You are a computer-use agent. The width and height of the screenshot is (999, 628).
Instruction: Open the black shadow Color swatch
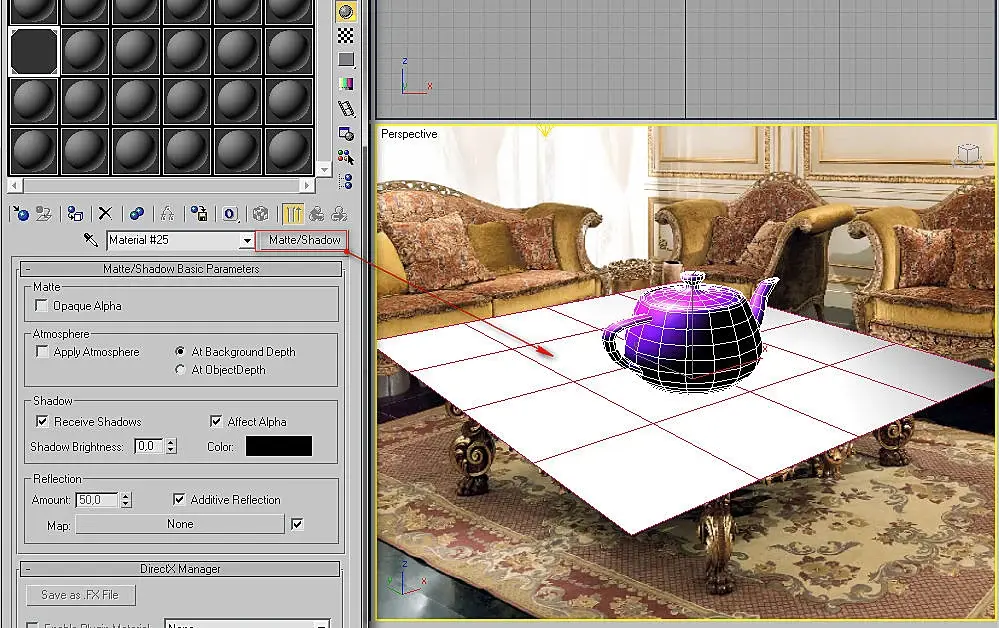point(279,446)
